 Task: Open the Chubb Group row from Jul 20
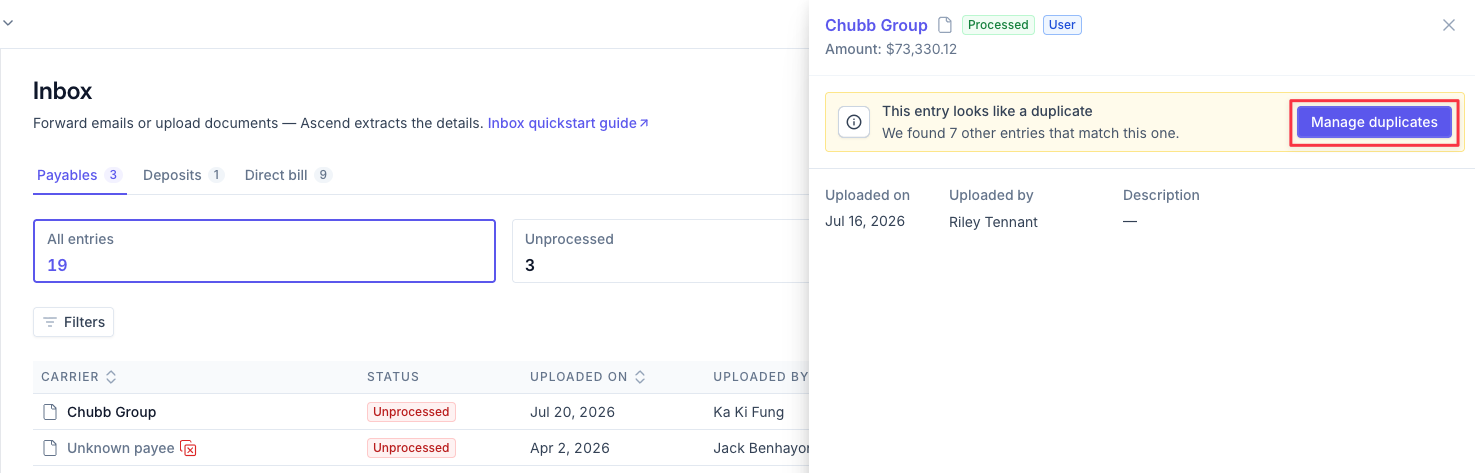[x=420, y=412]
